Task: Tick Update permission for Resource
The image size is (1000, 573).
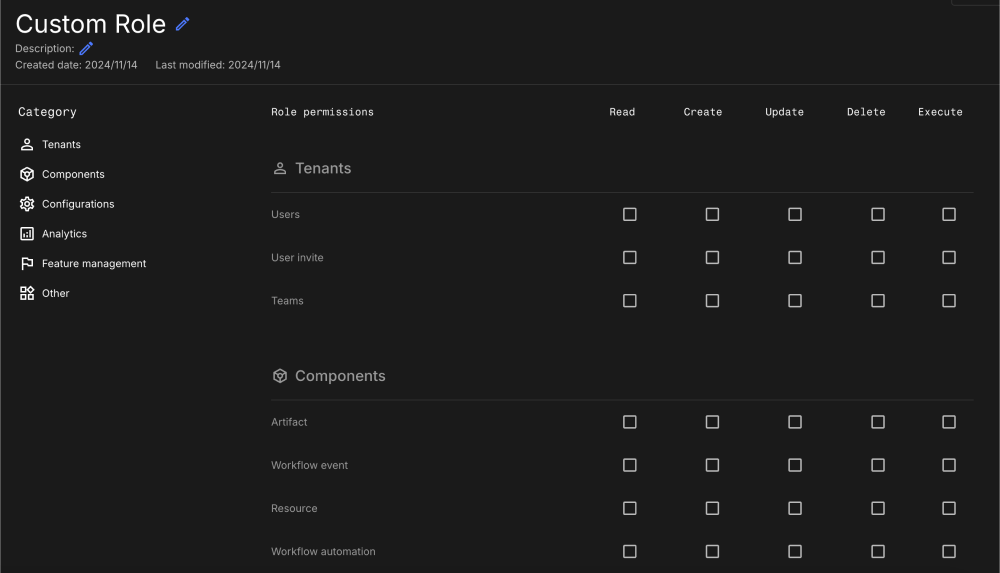Action: click(x=795, y=509)
